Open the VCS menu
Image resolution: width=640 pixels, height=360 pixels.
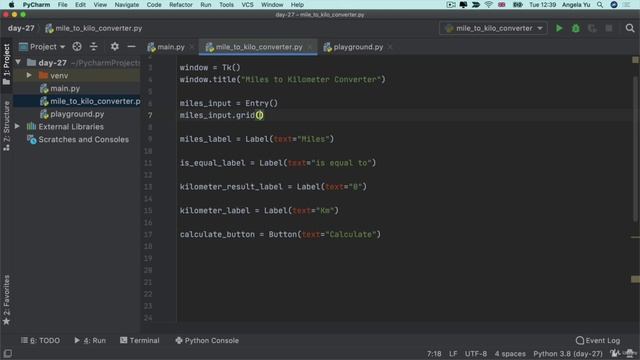coord(247,5)
